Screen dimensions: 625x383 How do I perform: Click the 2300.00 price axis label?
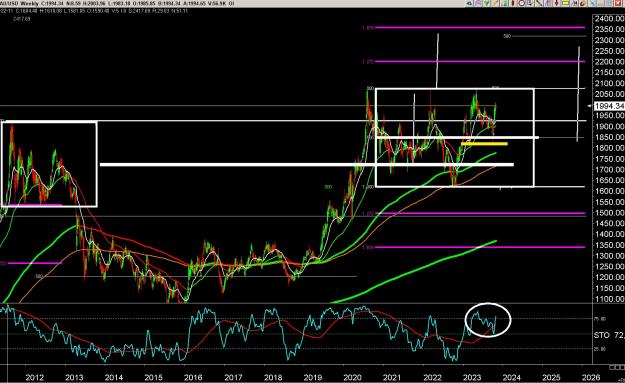coord(609,40)
